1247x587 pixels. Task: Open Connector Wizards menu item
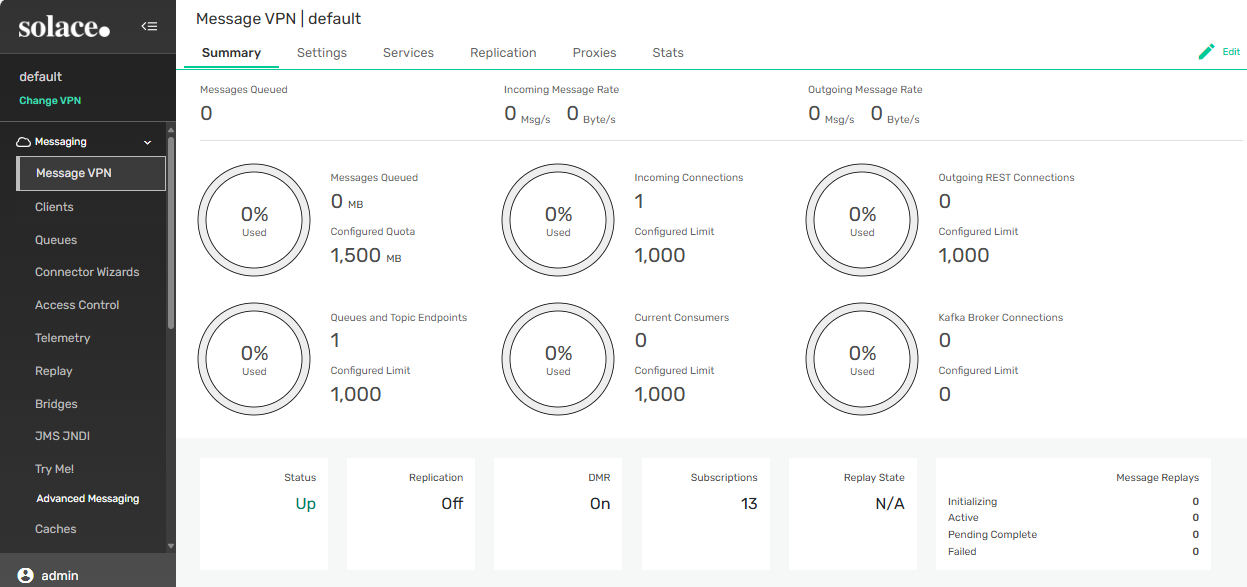coord(87,272)
